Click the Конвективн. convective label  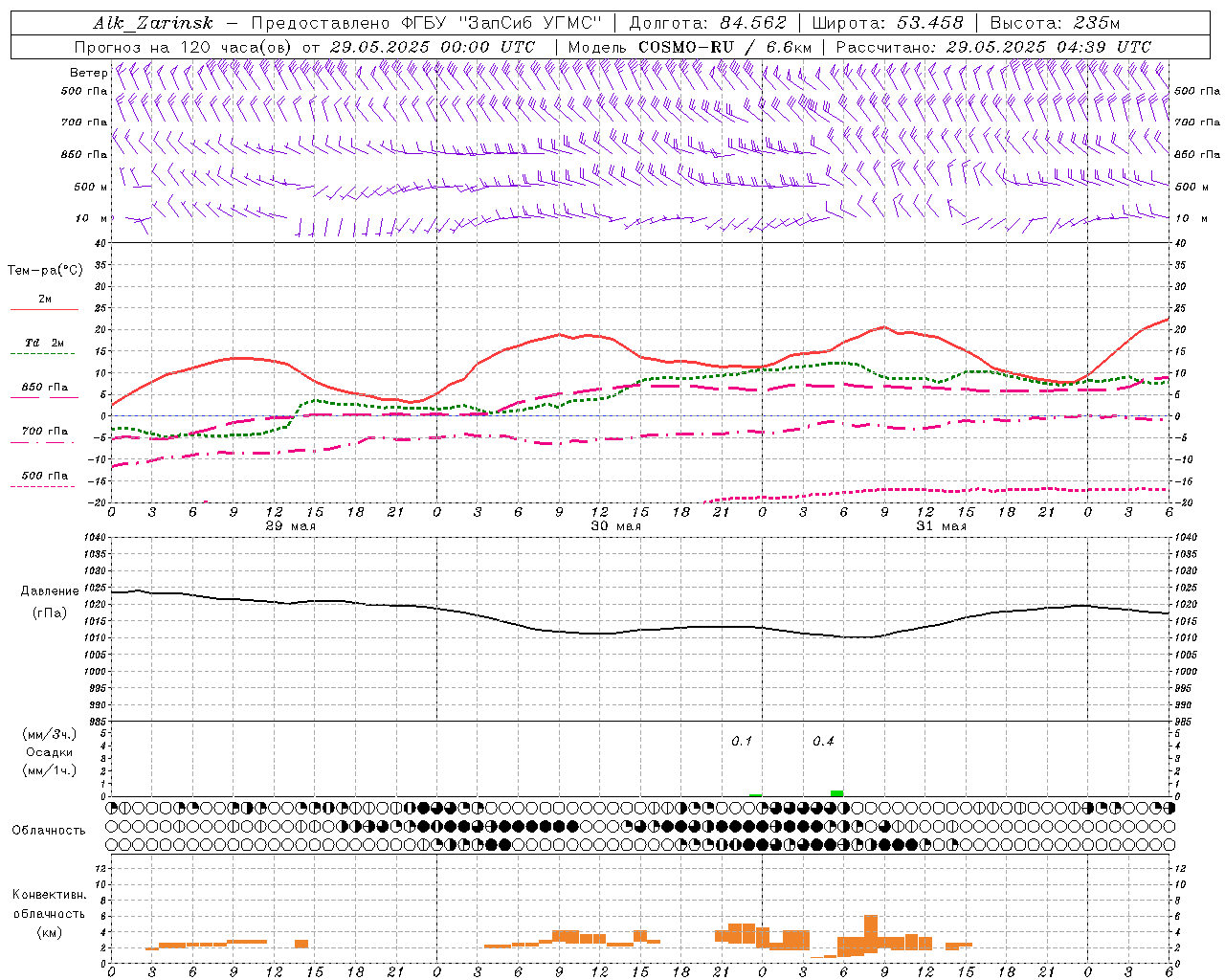[49, 895]
